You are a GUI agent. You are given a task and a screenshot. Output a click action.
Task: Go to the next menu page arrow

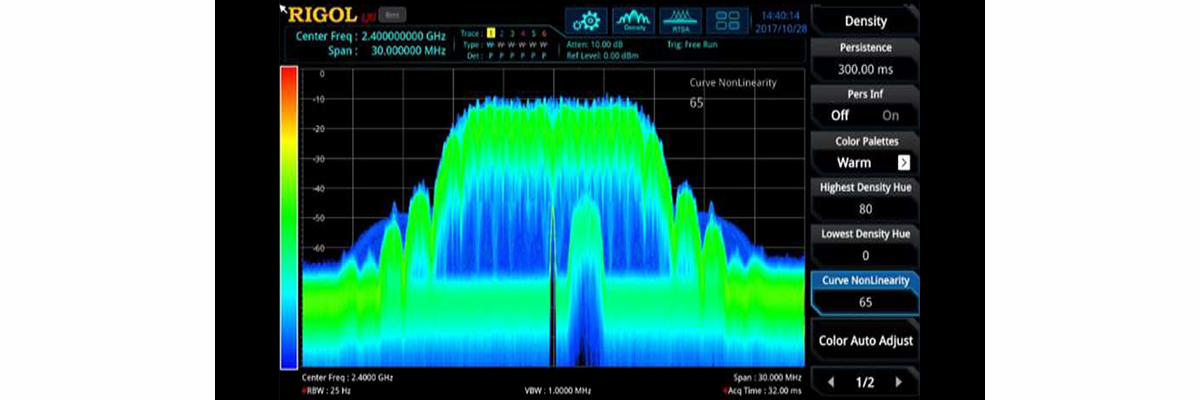(898, 382)
